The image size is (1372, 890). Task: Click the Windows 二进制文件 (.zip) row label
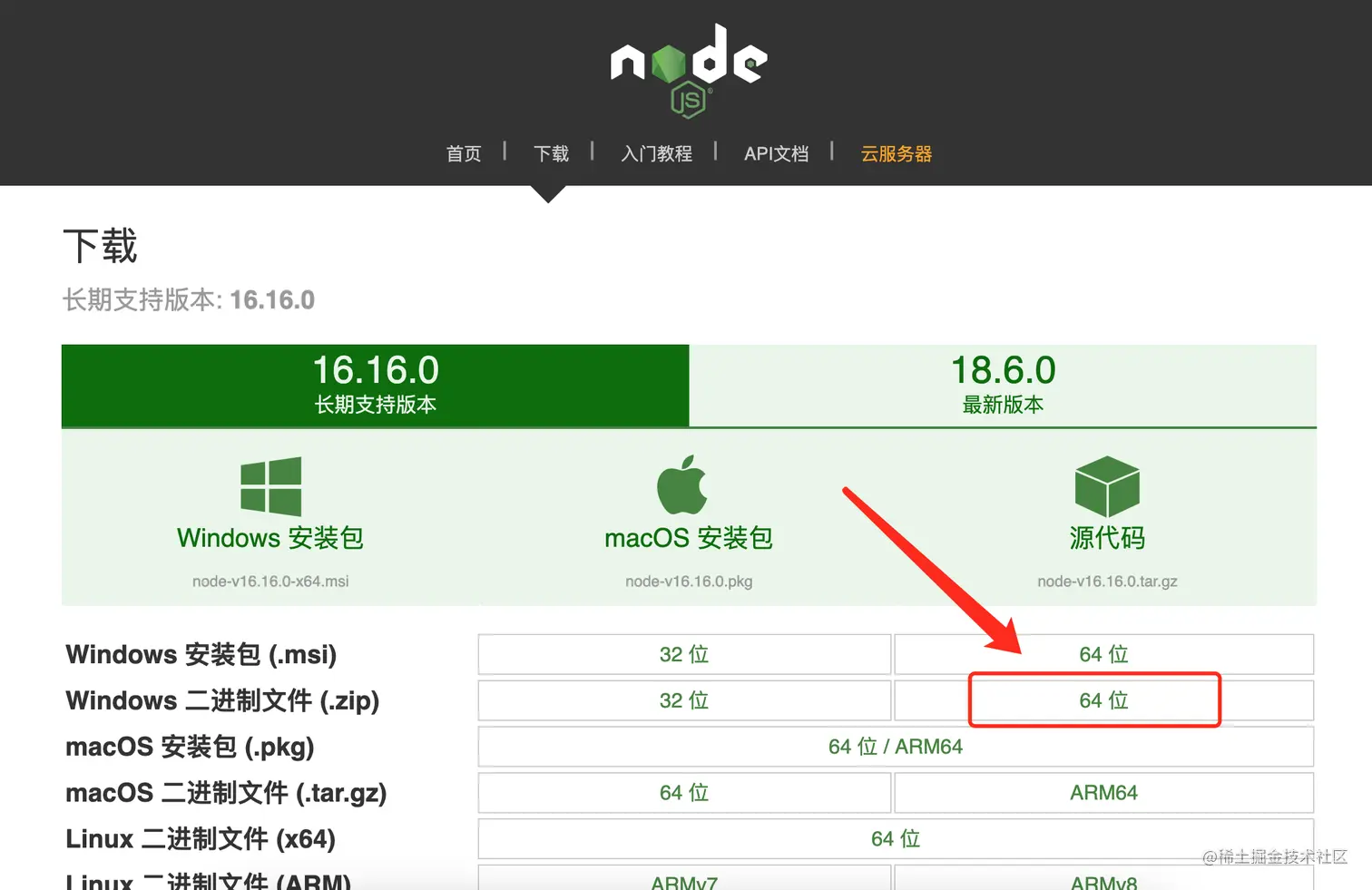222,700
